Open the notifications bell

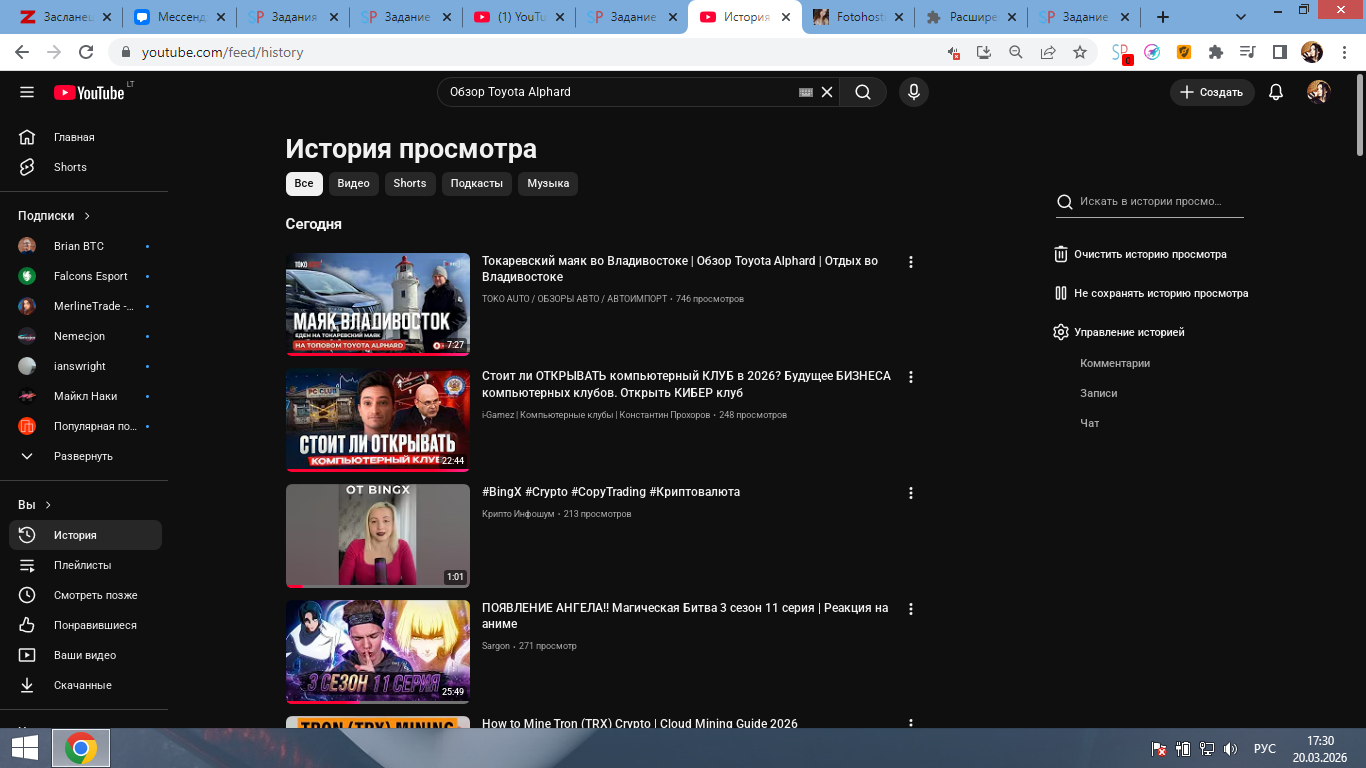[x=1276, y=92]
